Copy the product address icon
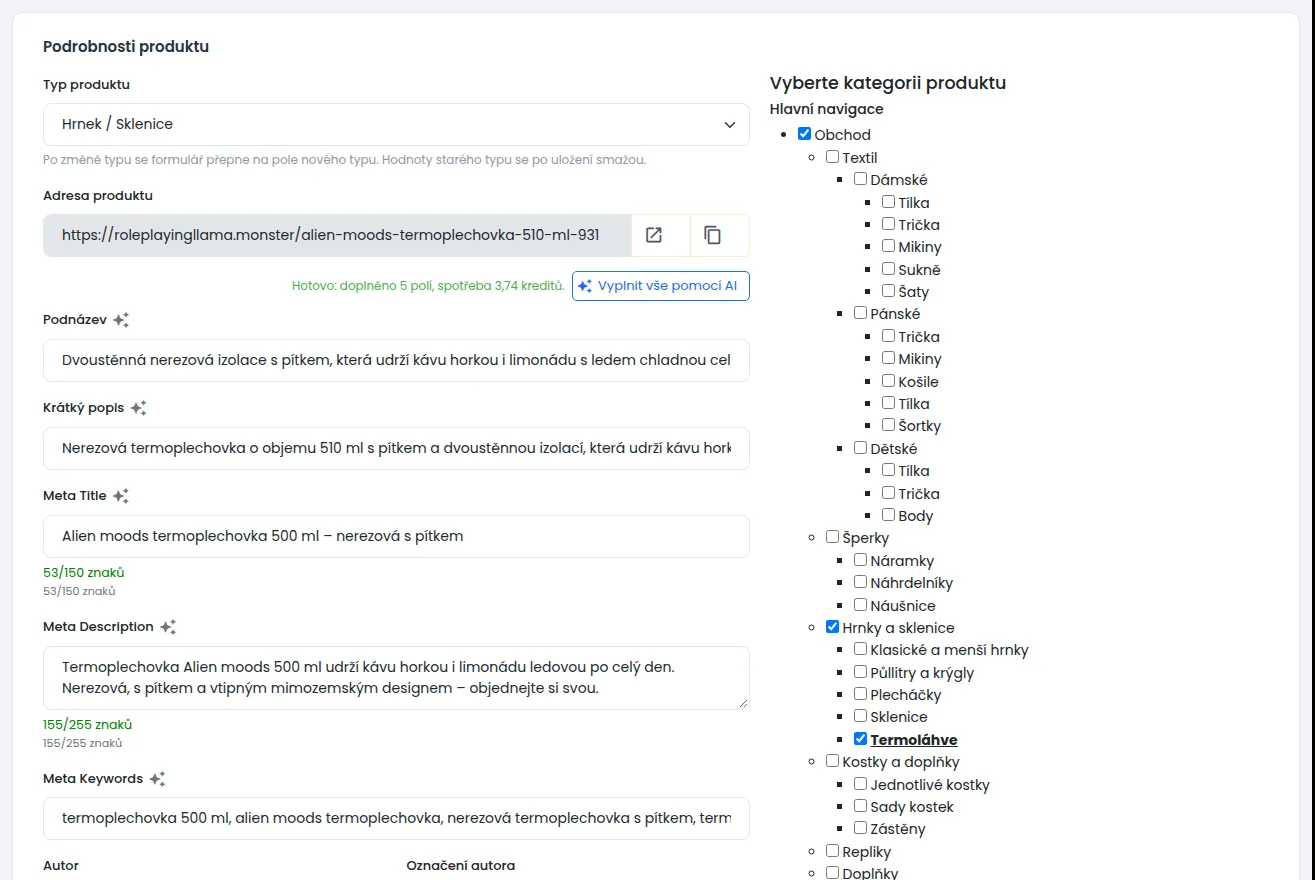Viewport: 1315px width, 880px height. [712, 235]
